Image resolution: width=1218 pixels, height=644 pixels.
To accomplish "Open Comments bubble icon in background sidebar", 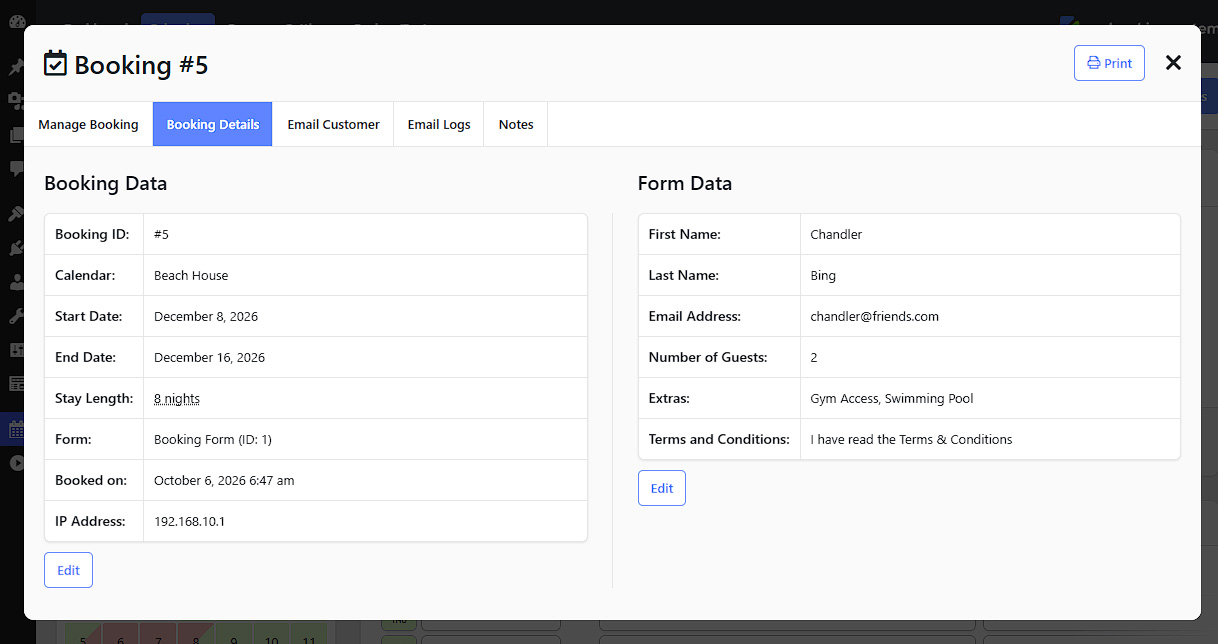I will click(x=17, y=168).
